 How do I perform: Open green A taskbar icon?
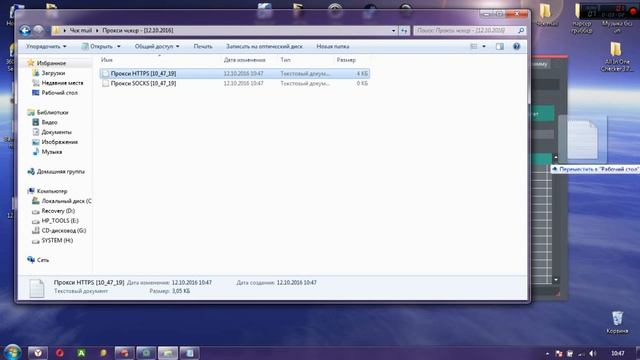pyautogui.click(x=81, y=353)
